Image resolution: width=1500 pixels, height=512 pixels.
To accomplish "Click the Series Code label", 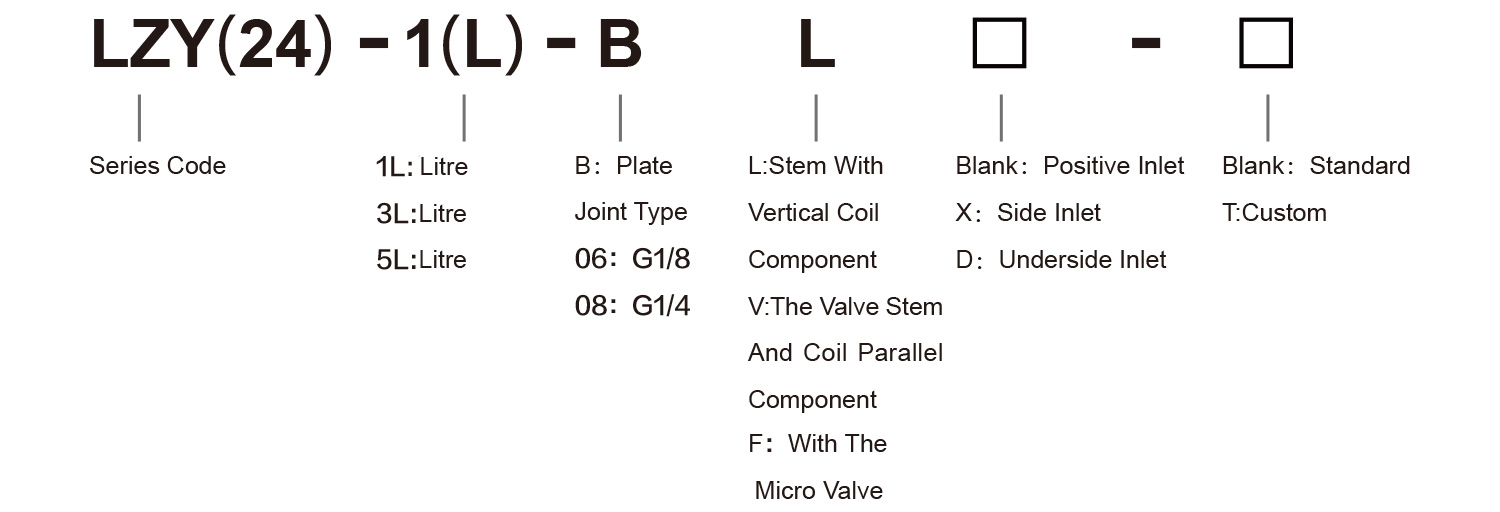I will [158, 166].
